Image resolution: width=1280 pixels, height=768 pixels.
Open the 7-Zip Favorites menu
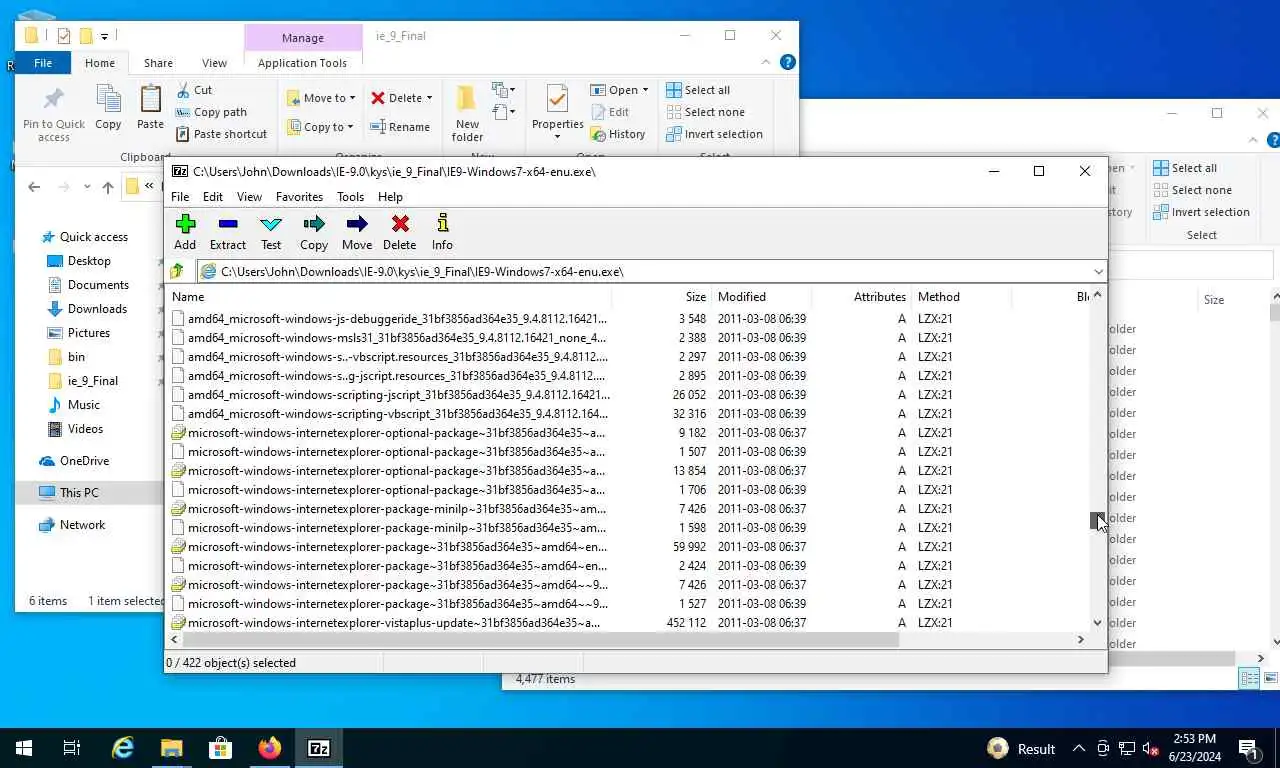299,197
